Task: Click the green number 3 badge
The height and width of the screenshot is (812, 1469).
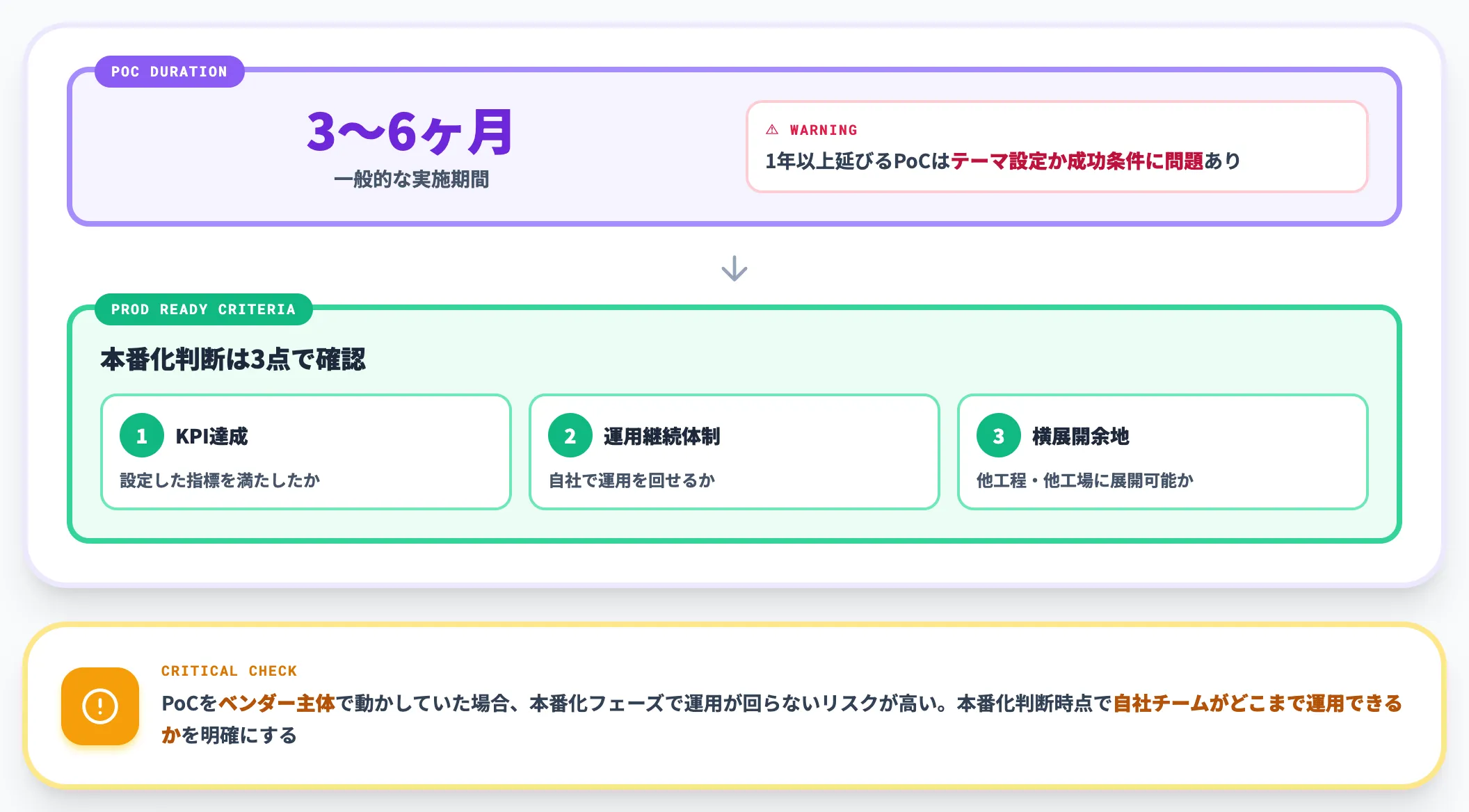Action: [999, 436]
